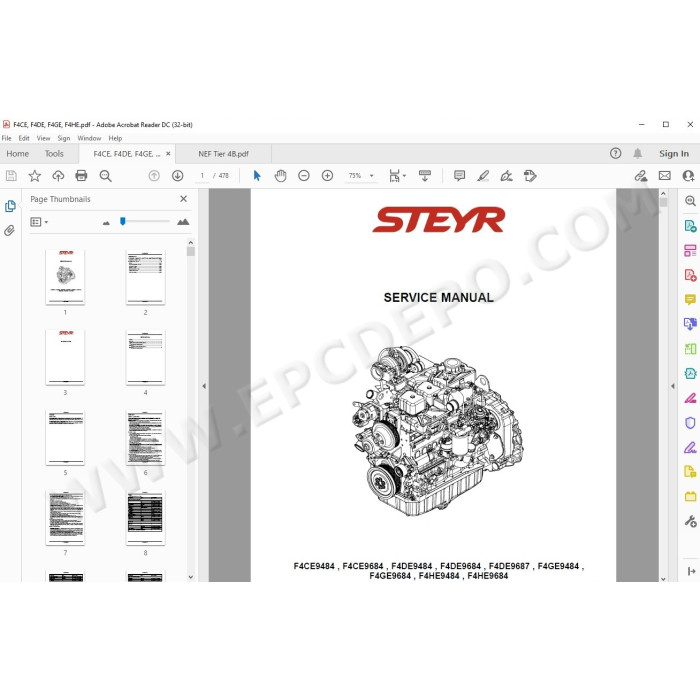Close the Page Thumbnails panel
The image size is (700, 700).
click(x=183, y=199)
